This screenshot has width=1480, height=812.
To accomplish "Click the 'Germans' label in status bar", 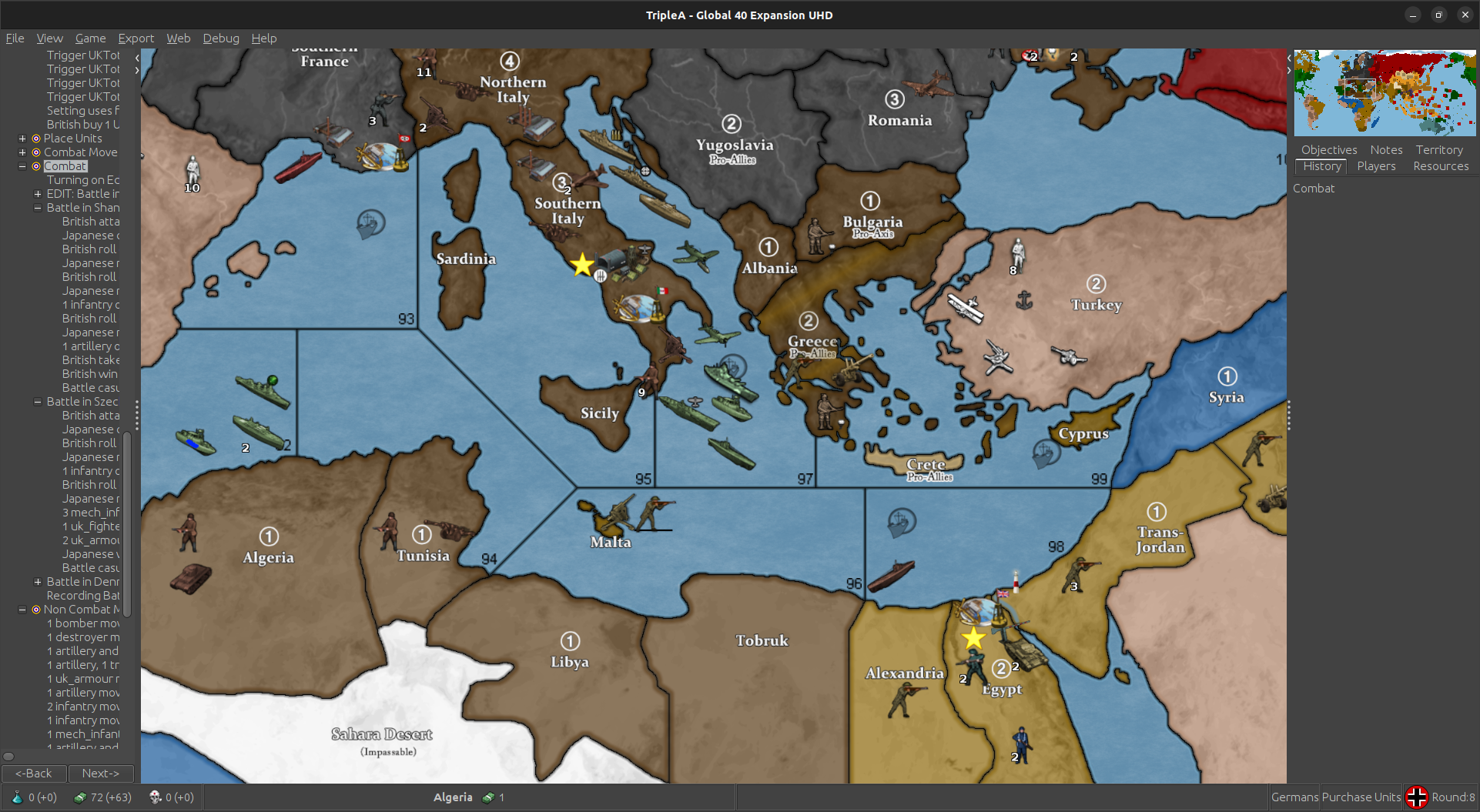I will [1294, 797].
